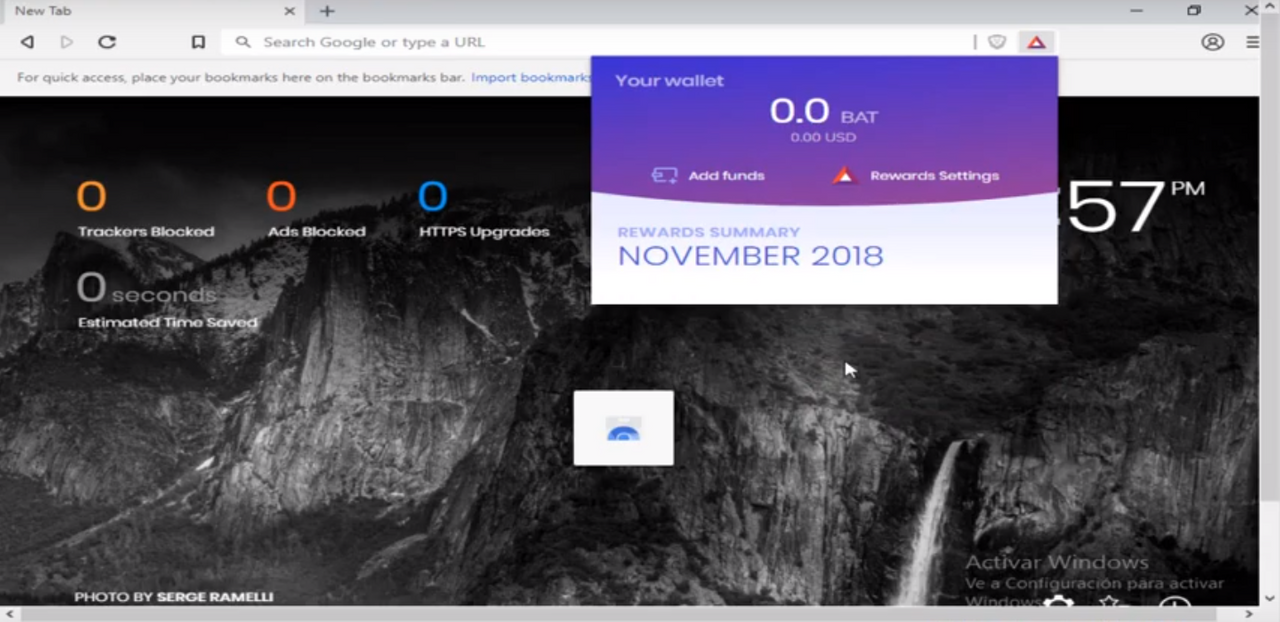1280x622 pixels.
Task: Click HTTPS Upgrades counter
Action: 484,210
